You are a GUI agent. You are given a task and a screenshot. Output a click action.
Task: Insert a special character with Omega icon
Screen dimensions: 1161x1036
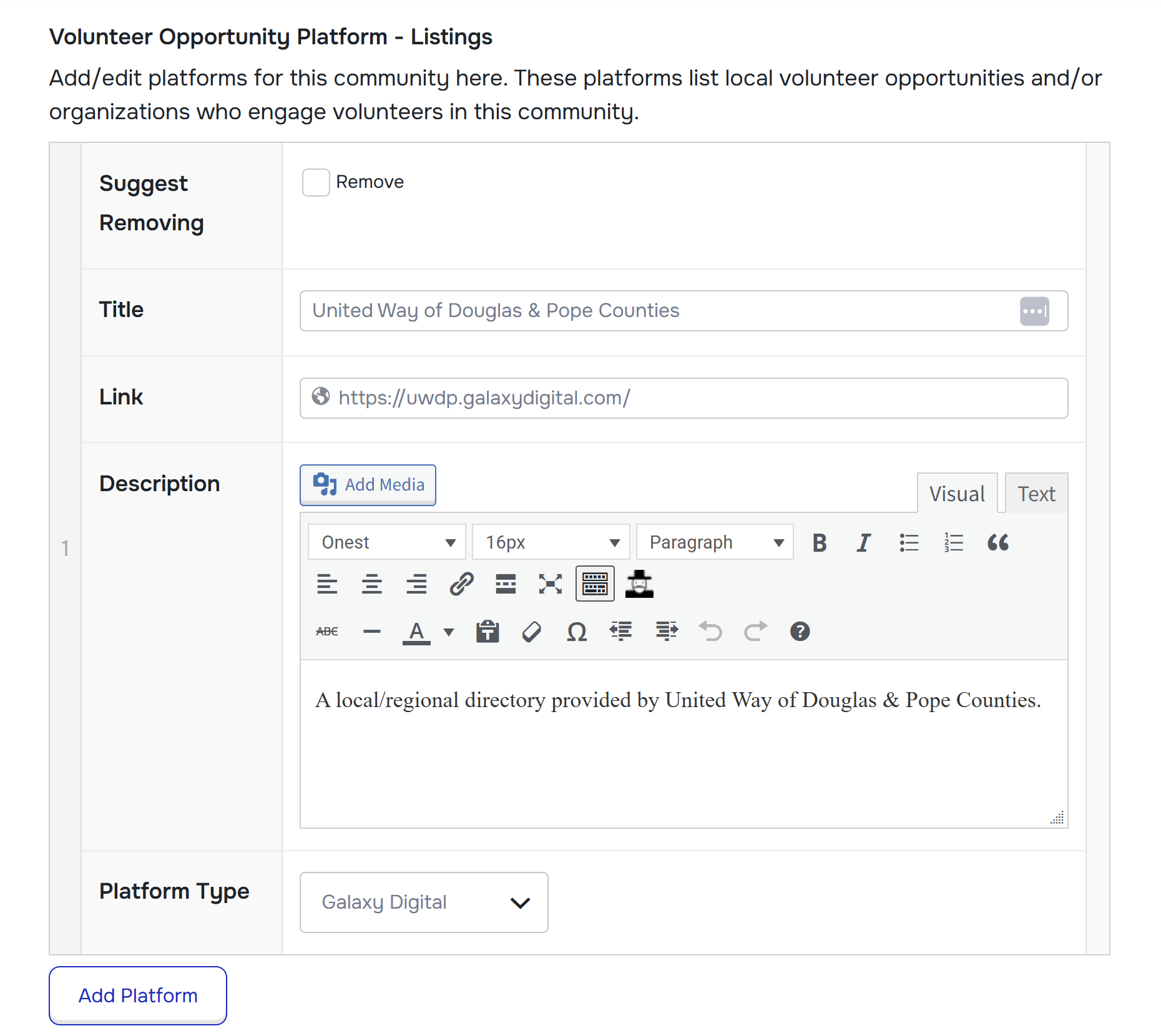tap(576, 632)
